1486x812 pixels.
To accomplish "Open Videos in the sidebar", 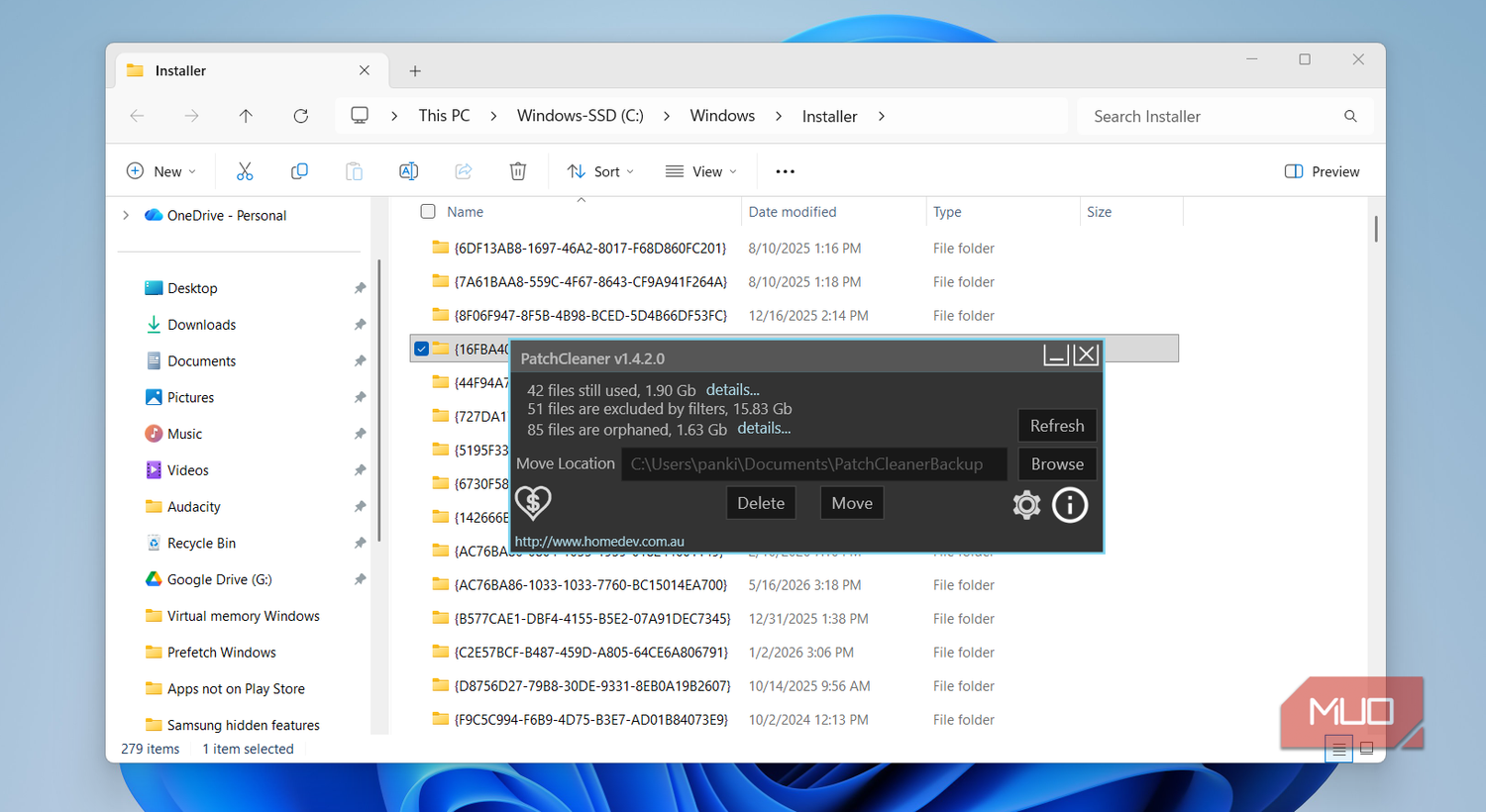I will click(x=188, y=470).
